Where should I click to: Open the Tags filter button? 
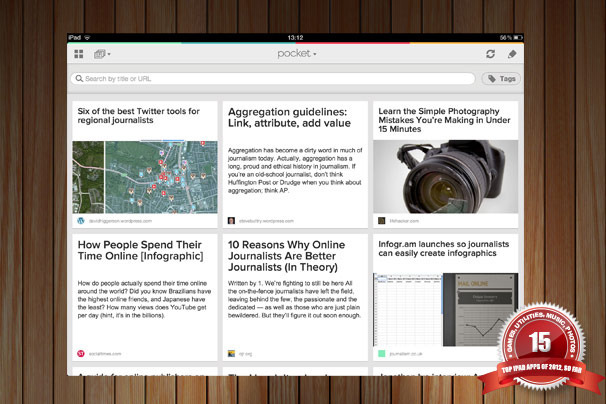click(501, 78)
